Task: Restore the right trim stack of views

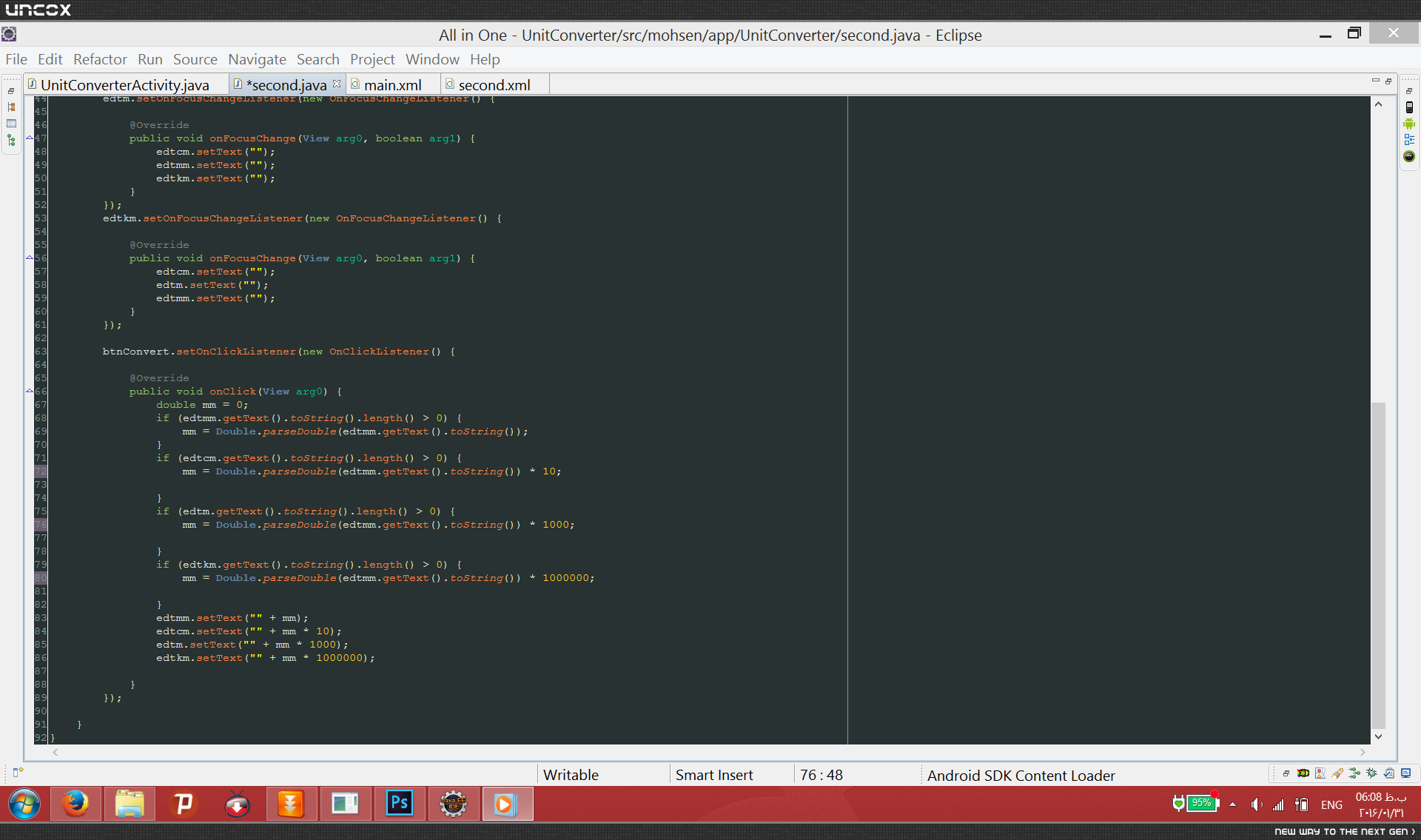Action: 1409,91
